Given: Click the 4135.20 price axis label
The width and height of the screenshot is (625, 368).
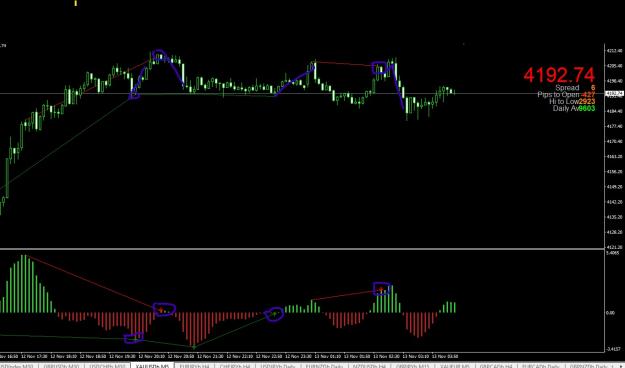Looking at the screenshot, I should point(614,217).
